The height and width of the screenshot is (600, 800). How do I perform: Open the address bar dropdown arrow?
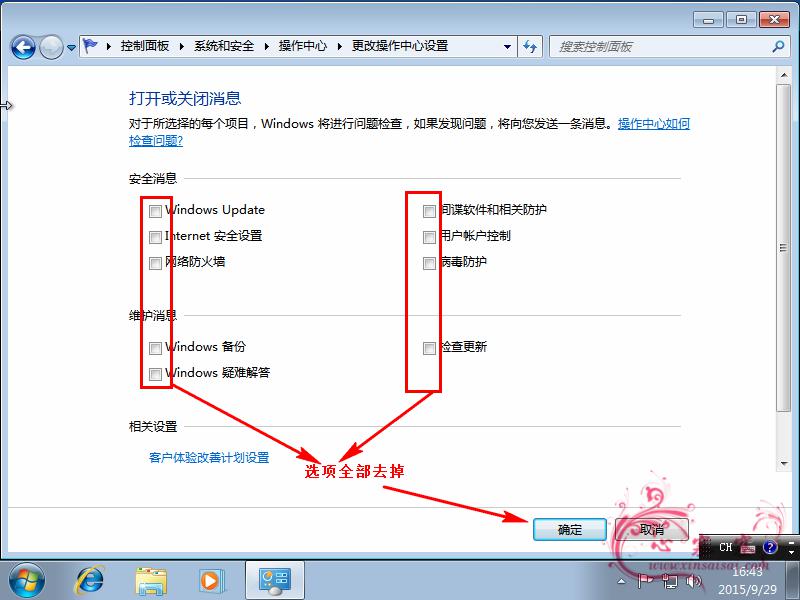coord(507,46)
